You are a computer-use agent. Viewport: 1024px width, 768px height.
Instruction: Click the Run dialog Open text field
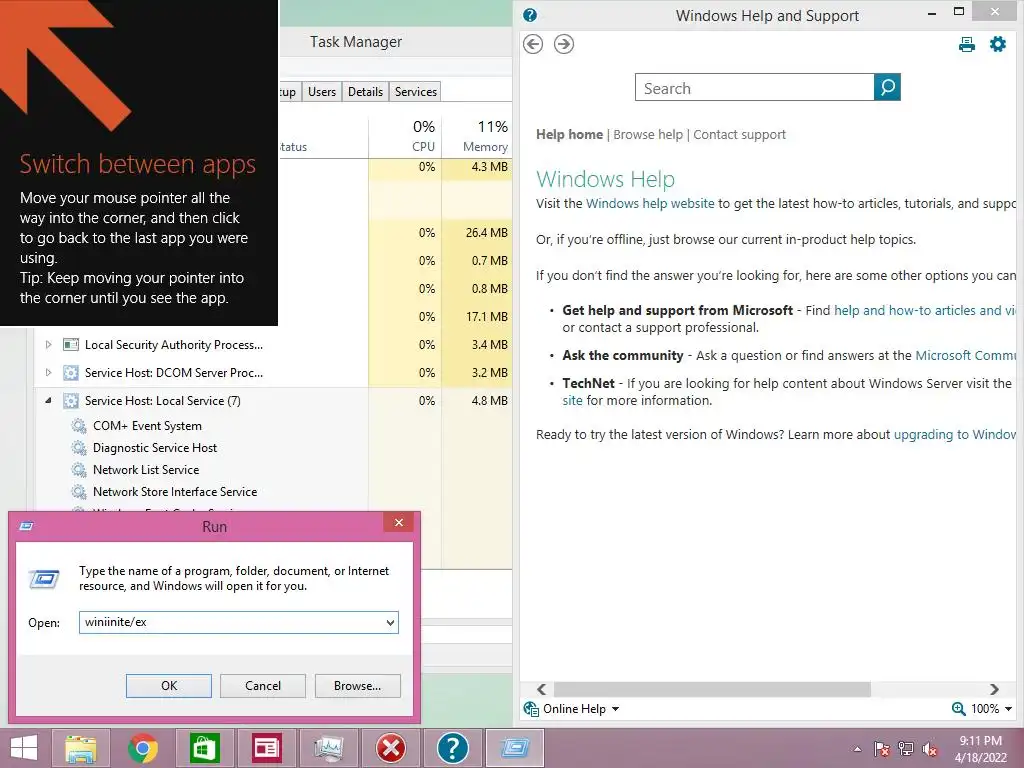coord(233,622)
